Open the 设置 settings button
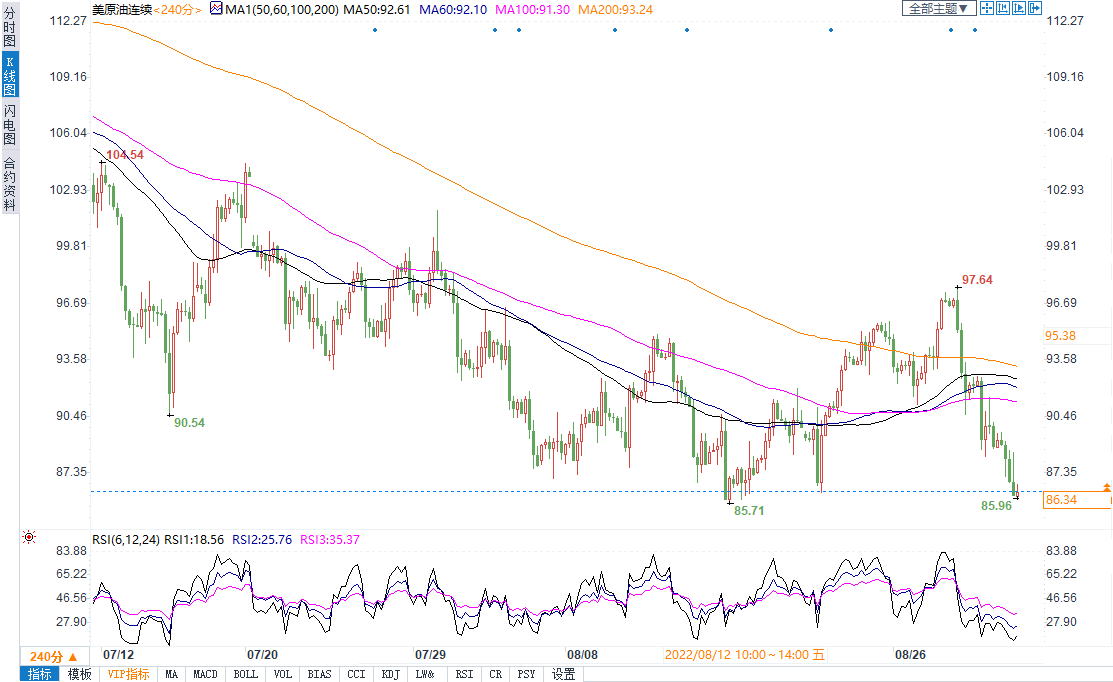The width and height of the screenshot is (1113, 682). (563, 674)
